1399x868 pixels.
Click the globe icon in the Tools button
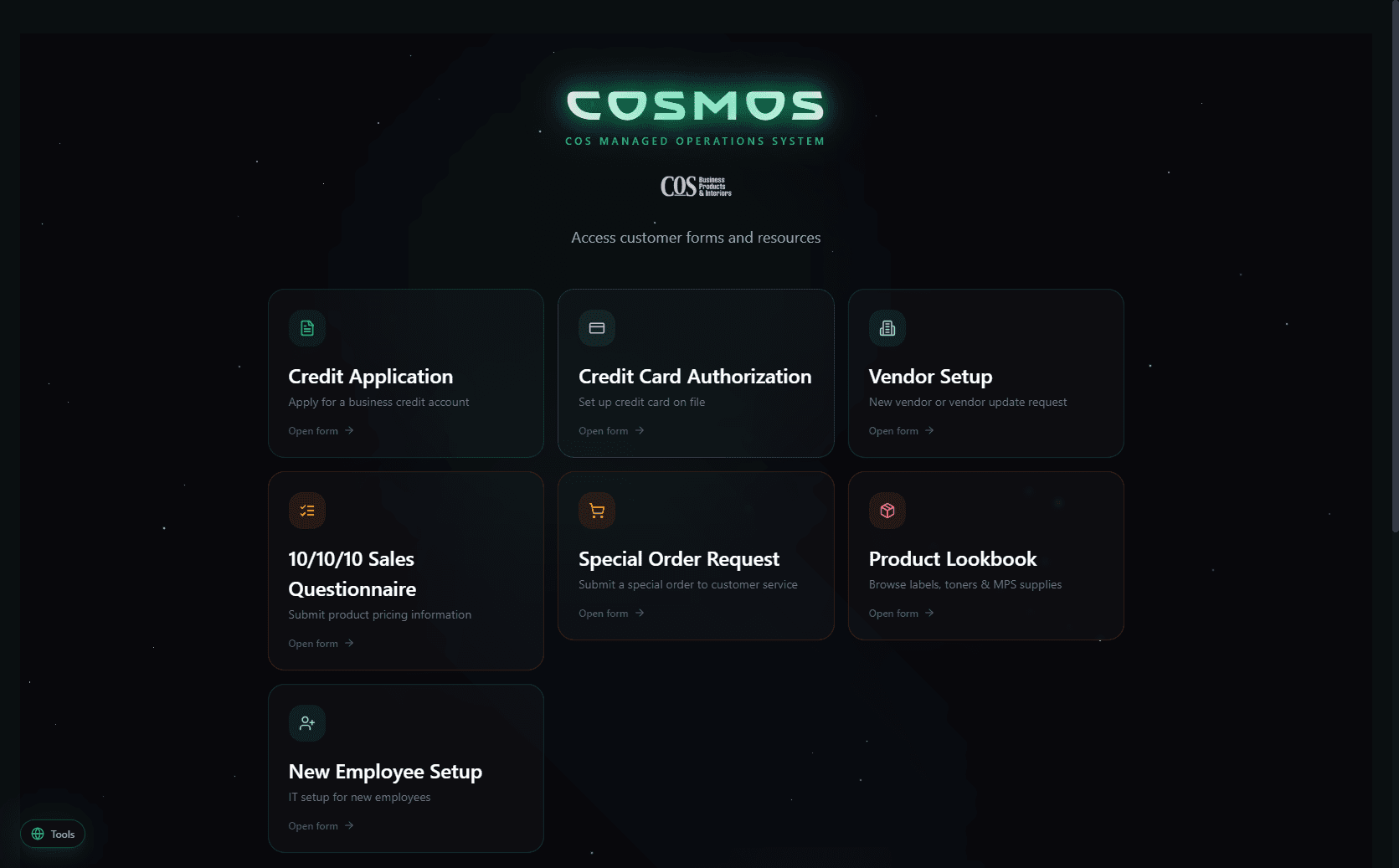(x=38, y=834)
